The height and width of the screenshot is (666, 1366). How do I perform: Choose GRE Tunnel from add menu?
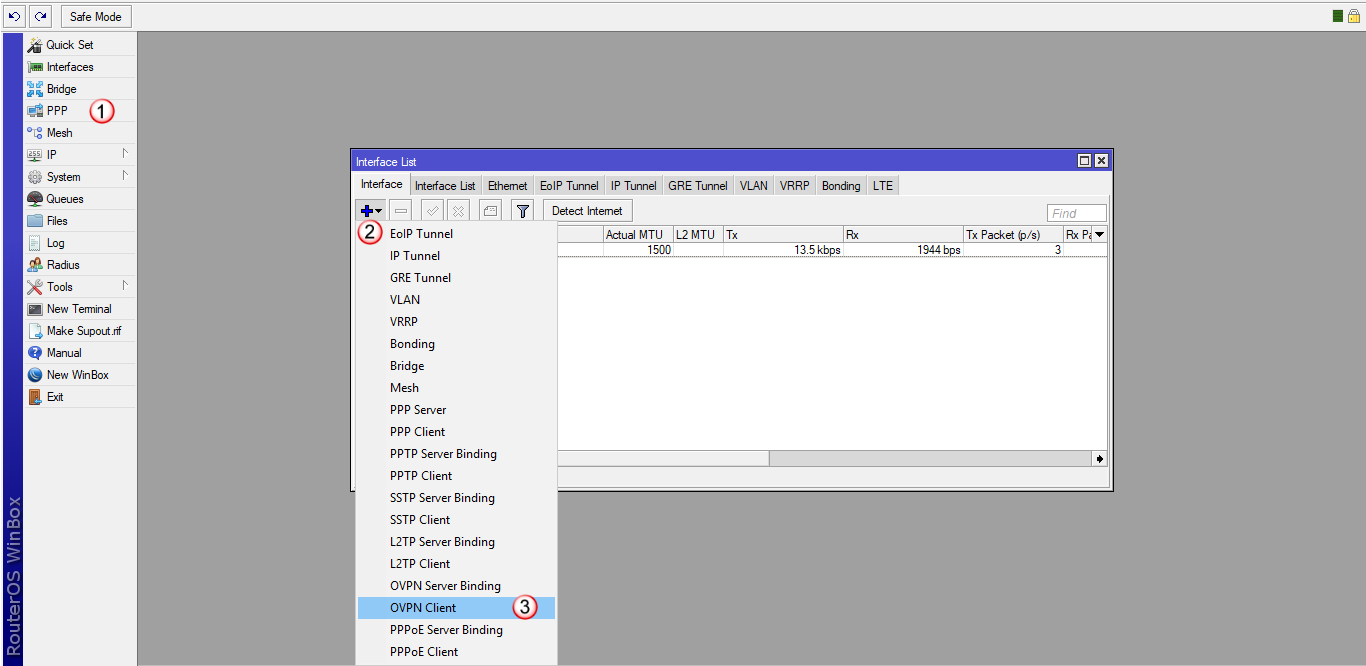(456, 278)
